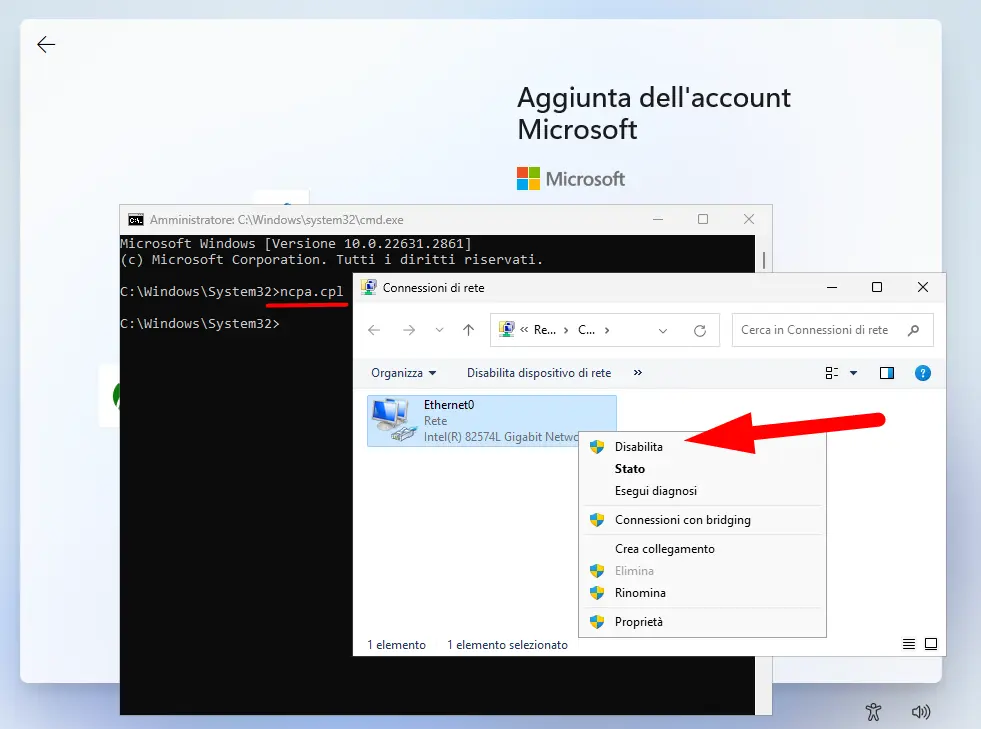Click the volume speaker icon
Viewport: 981px width, 729px height.
coord(921,711)
